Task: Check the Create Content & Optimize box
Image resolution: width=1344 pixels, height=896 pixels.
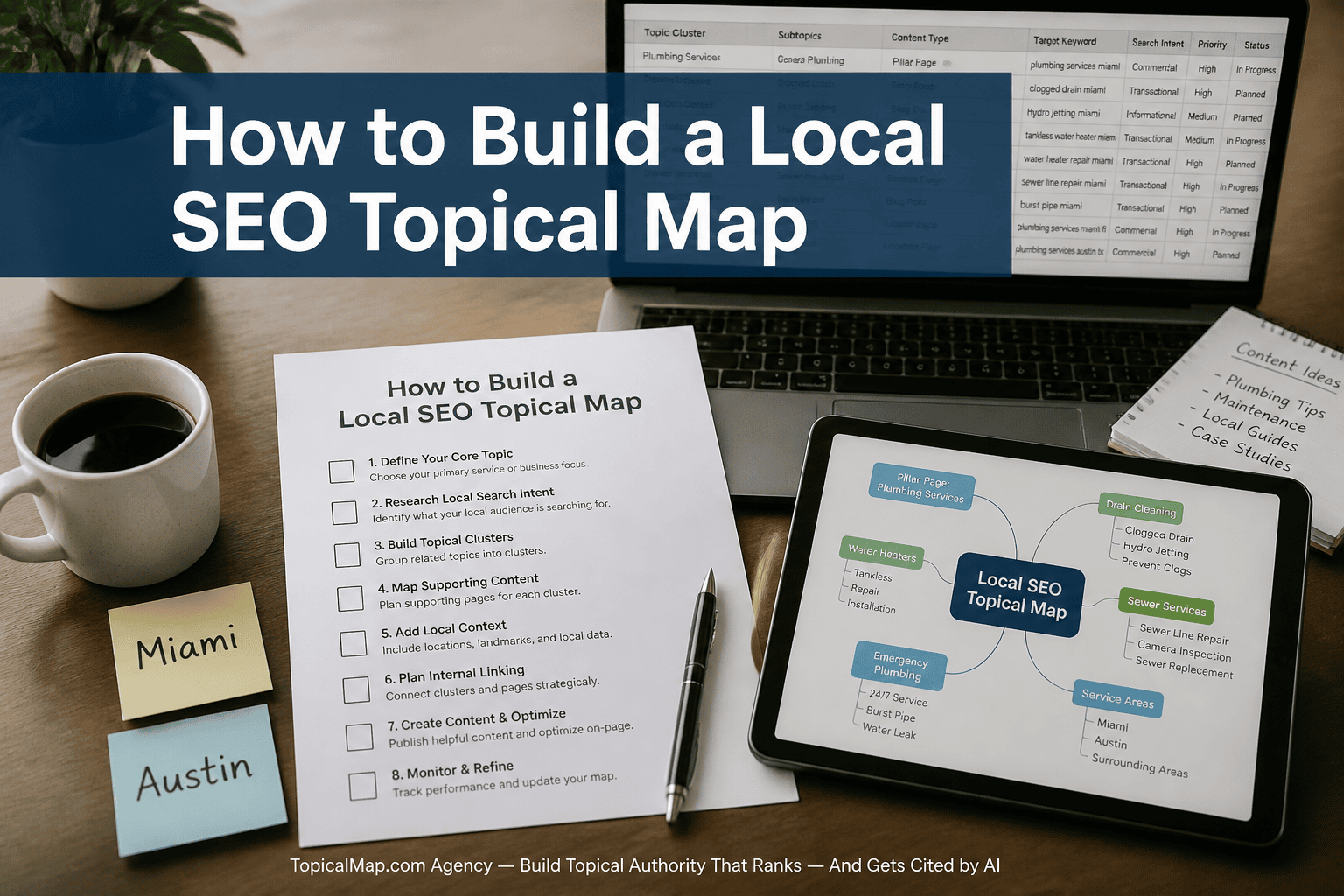Action: [359, 737]
